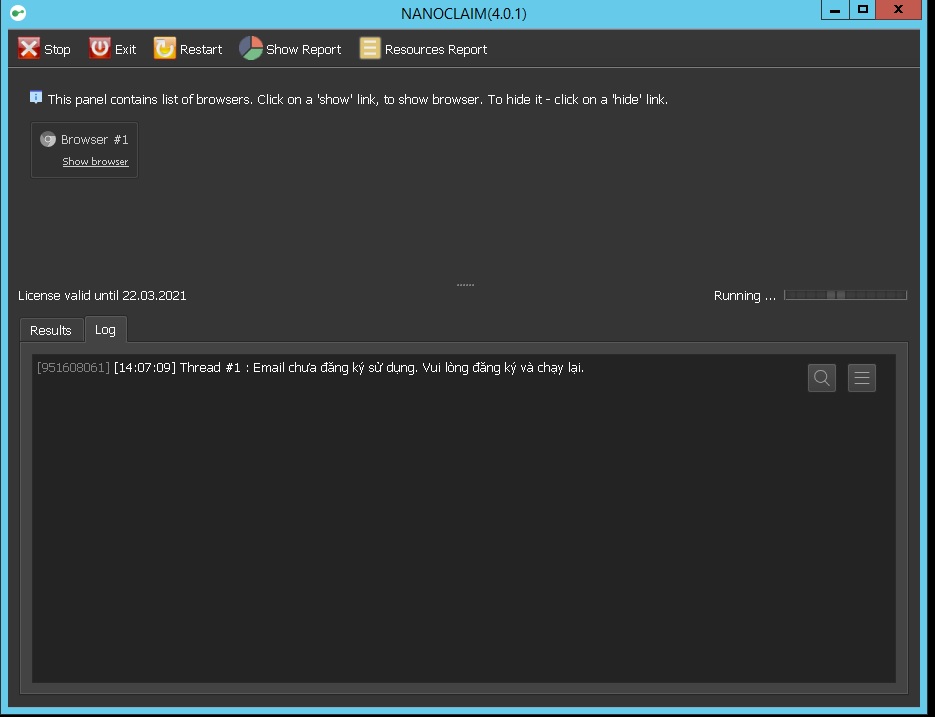This screenshot has height=717, width=935.
Task: Close the NANOCLAIM window
Action: pos(899,10)
